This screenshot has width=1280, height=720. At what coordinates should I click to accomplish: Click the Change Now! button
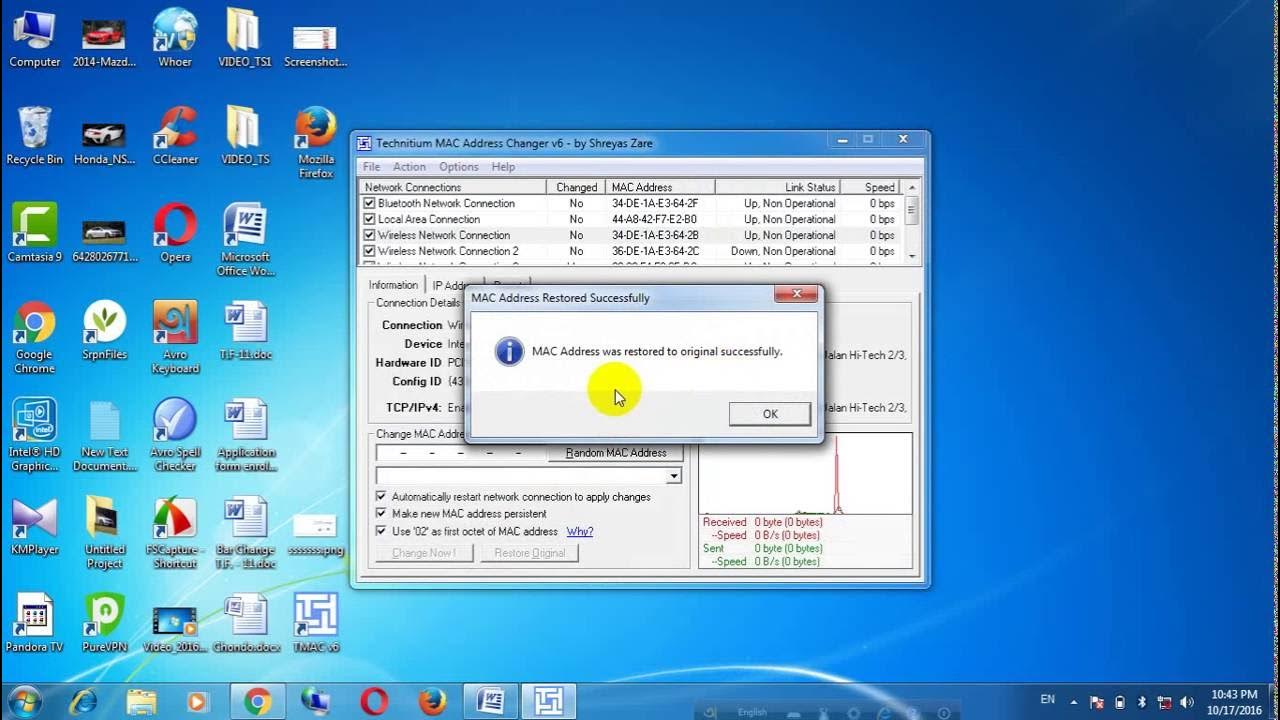point(424,553)
